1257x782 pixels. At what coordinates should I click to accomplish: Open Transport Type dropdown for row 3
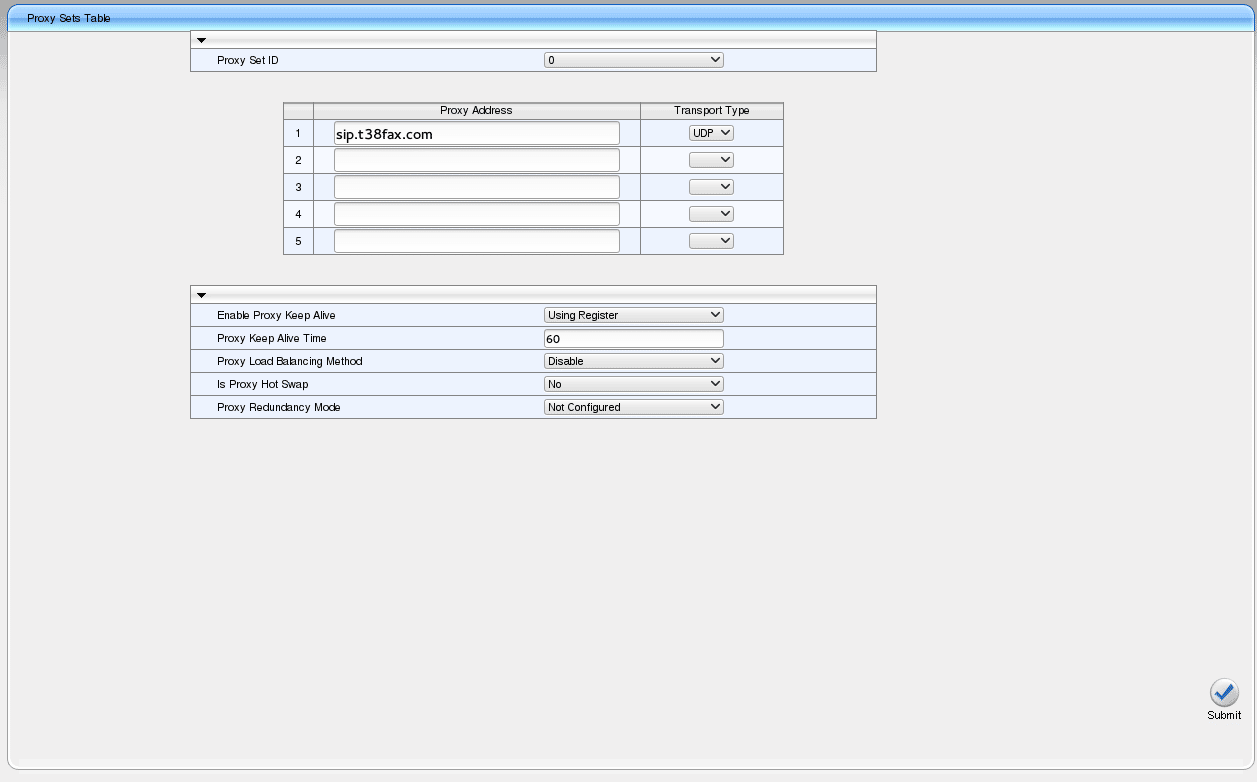[x=711, y=187]
